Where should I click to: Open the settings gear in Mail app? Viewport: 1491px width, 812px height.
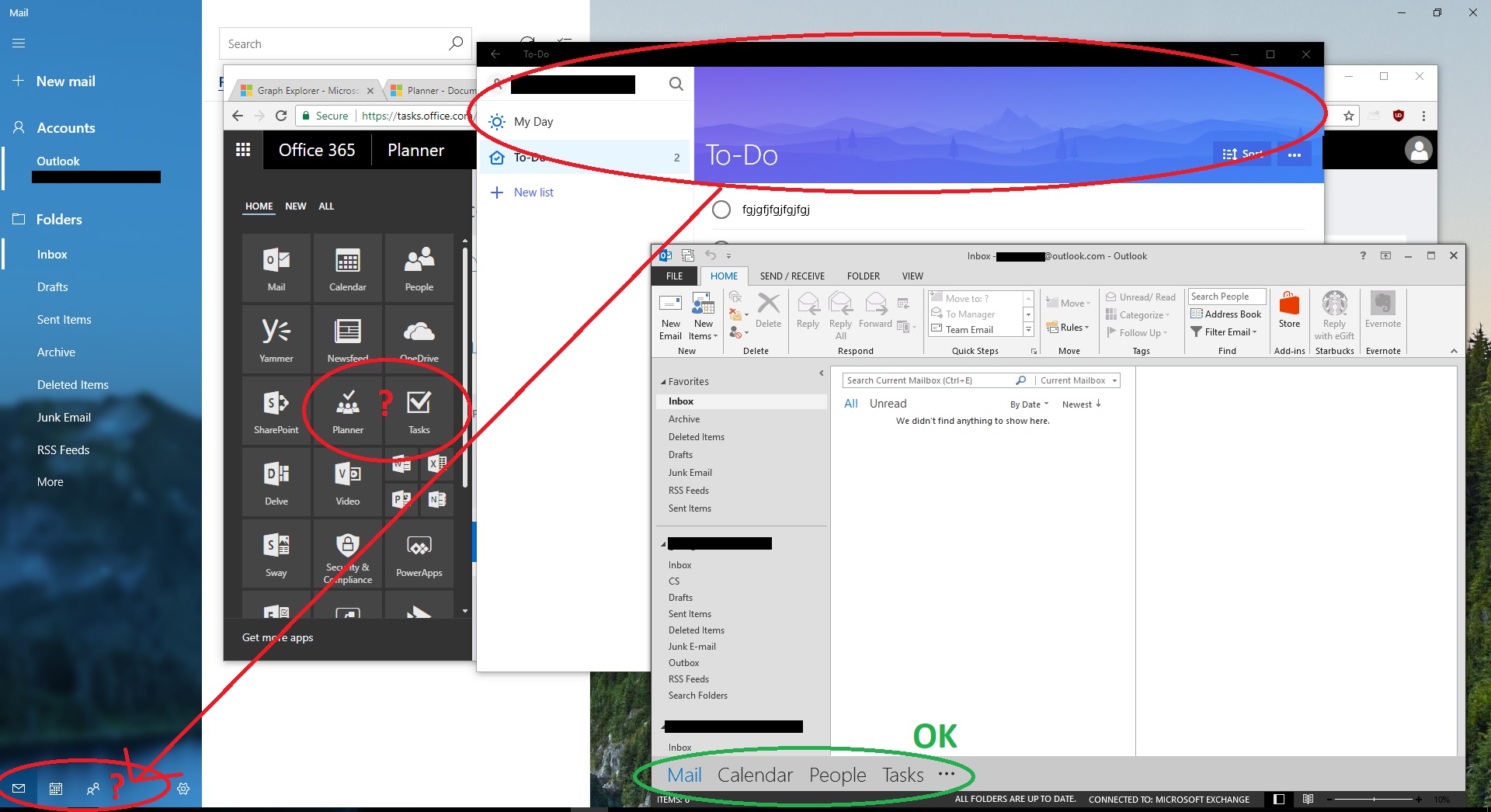tap(183, 789)
